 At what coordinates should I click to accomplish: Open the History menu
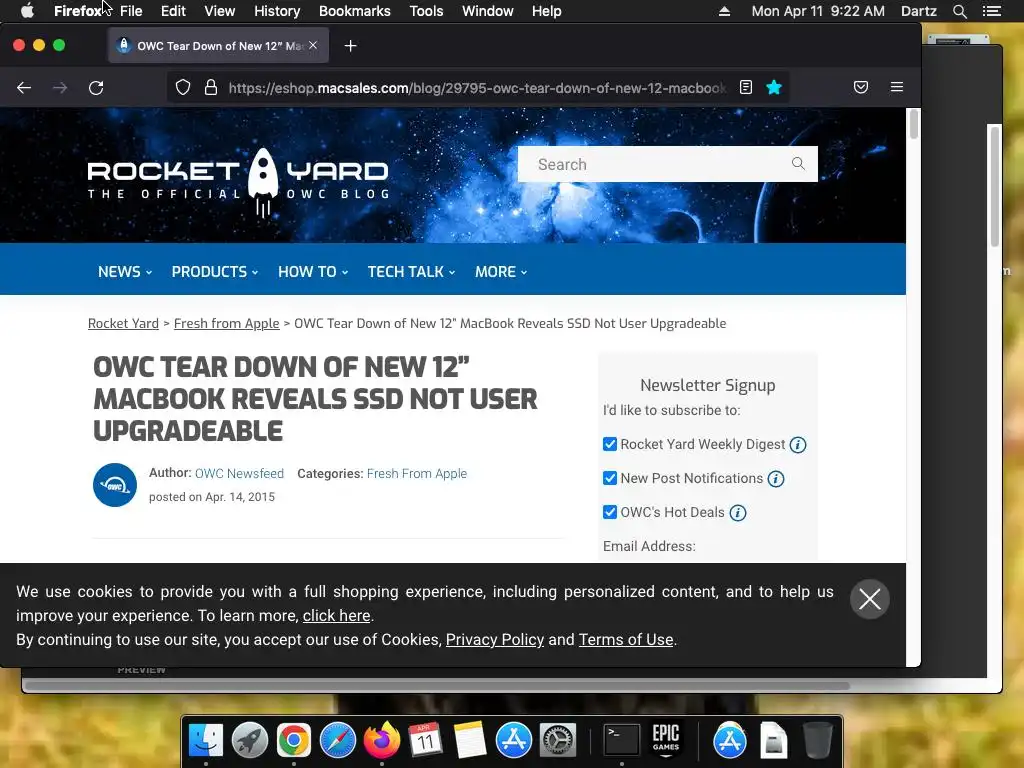(277, 11)
